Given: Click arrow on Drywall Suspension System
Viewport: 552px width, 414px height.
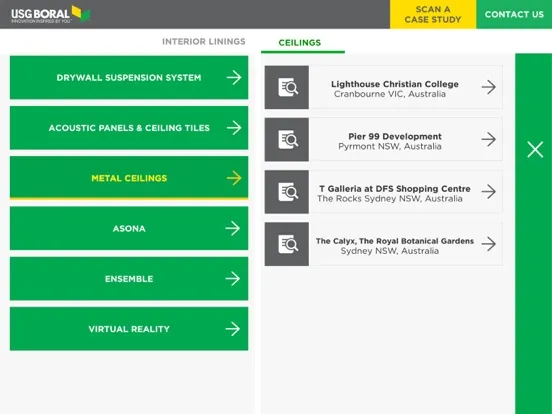Looking at the screenshot, I should pos(234,77).
